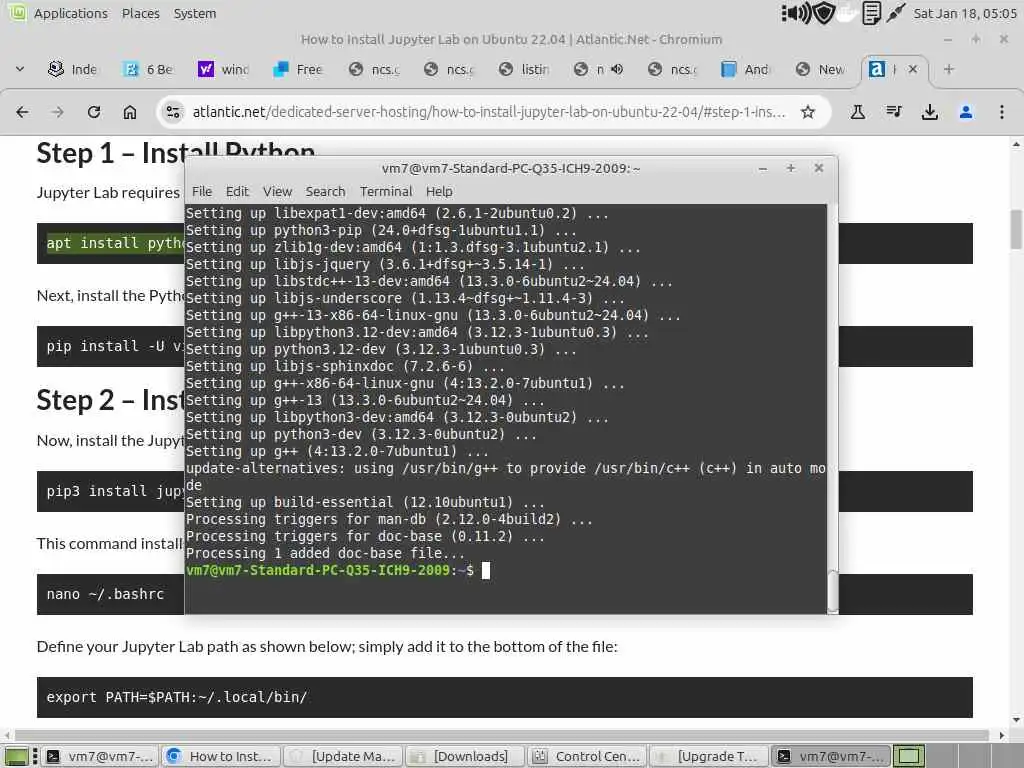Open Chrome Labs flask icon
The image size is (1024, 768).
point(857,112)
